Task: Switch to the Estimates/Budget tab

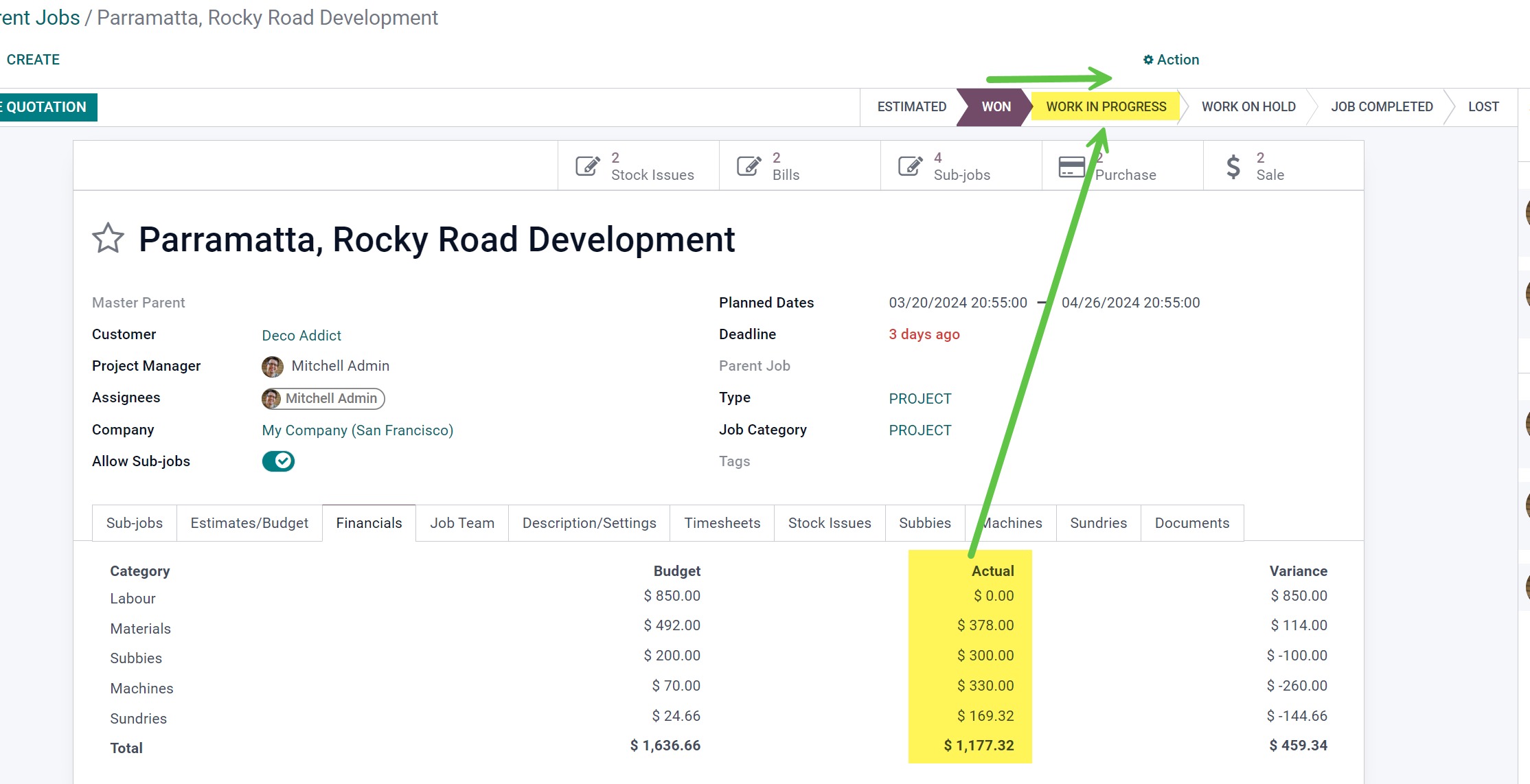Action: pos(249,523)
